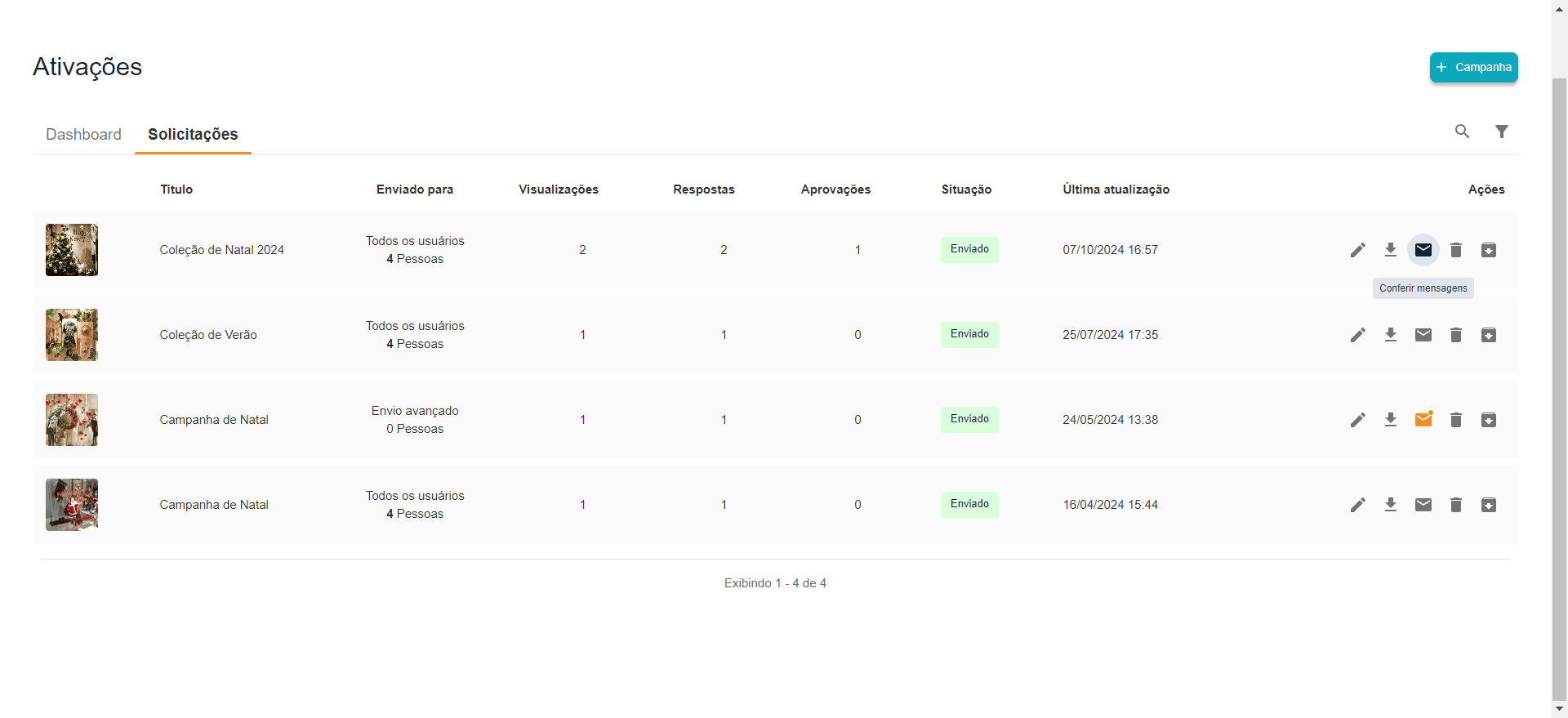Click the Enviado badge for Coleção de Natal 2024
The image size is (1568, 718).
coord(969,249)
